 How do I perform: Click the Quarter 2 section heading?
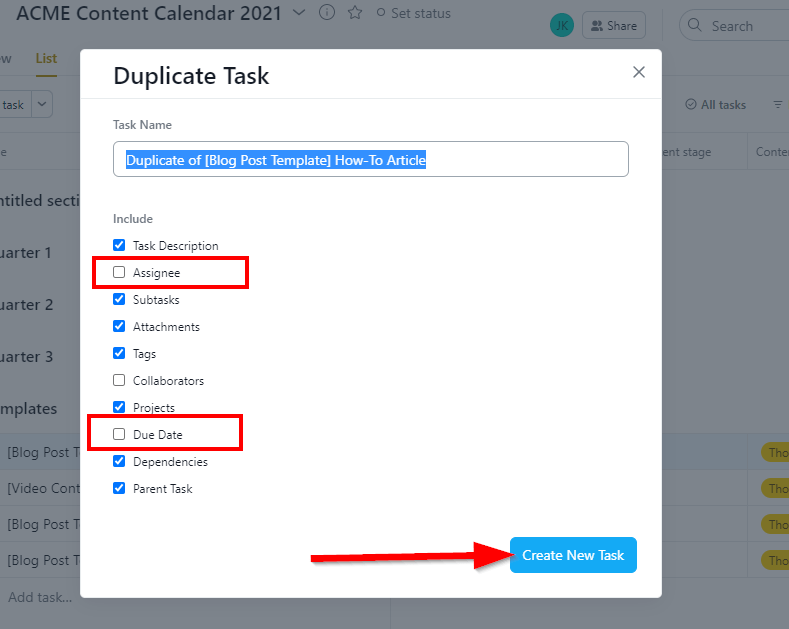26,305
